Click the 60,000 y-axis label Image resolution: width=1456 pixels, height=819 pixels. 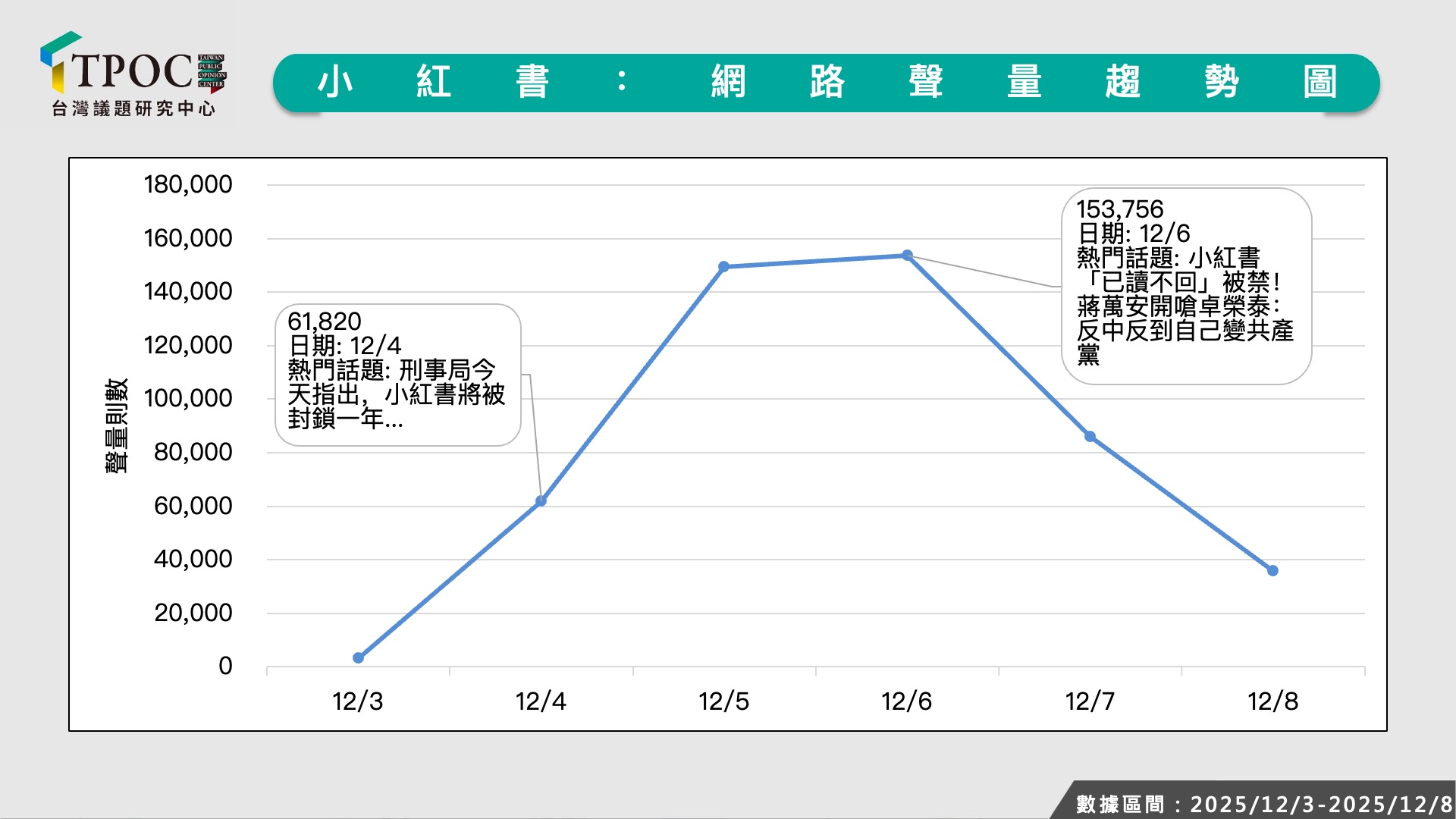(193, 506)
